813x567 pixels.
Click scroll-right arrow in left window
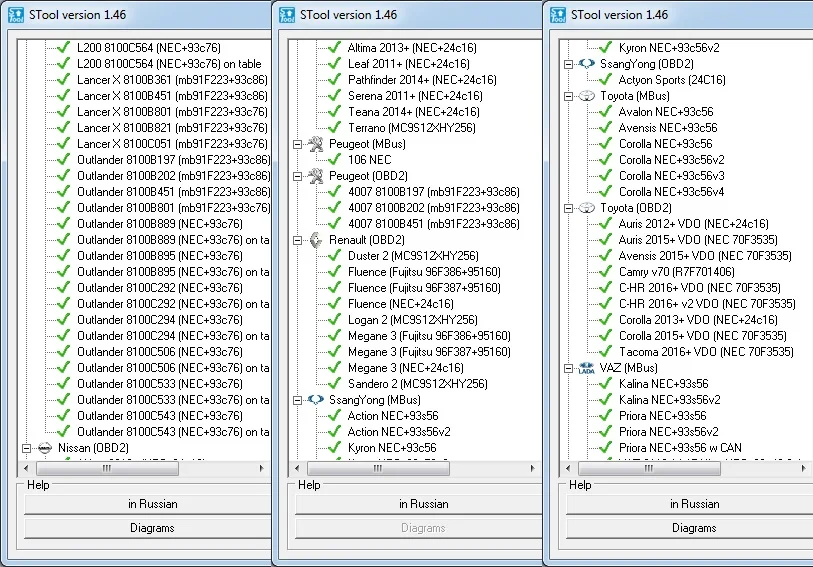click(x=262, y=469)
